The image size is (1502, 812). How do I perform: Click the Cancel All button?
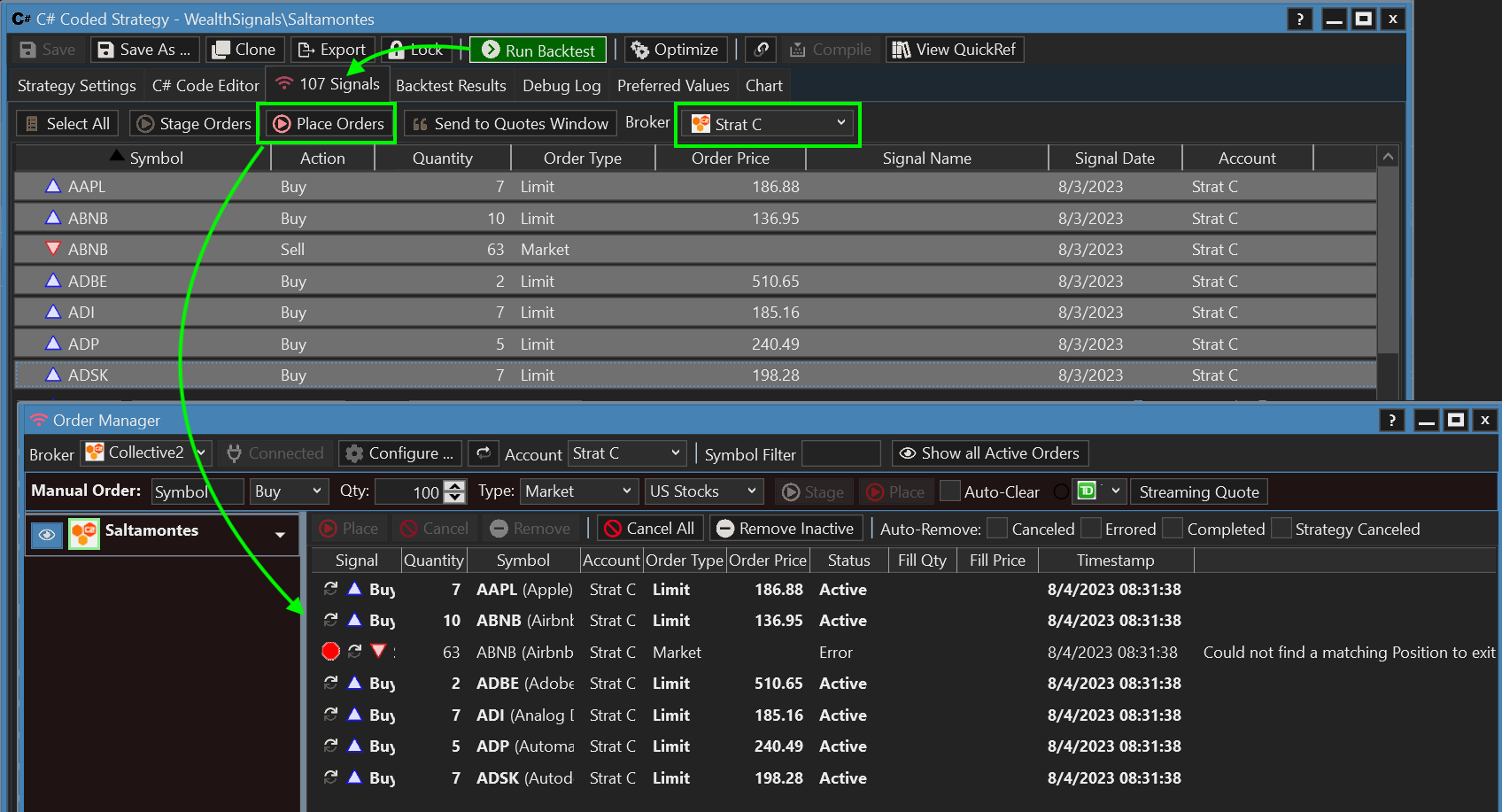pyautogui.click(x=650, y=529)
